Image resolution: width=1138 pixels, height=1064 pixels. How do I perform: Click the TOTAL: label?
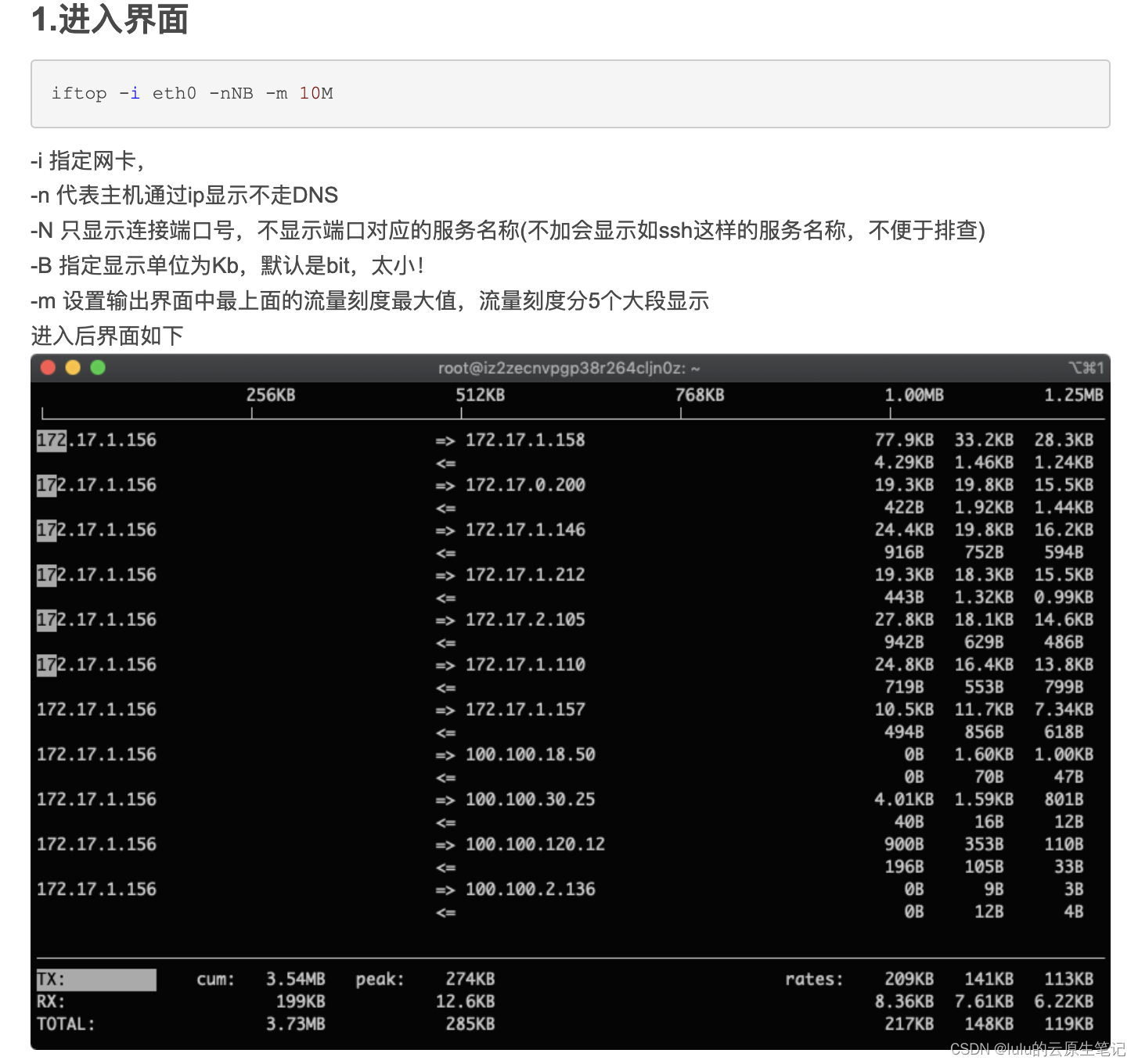click(66, 1024)
